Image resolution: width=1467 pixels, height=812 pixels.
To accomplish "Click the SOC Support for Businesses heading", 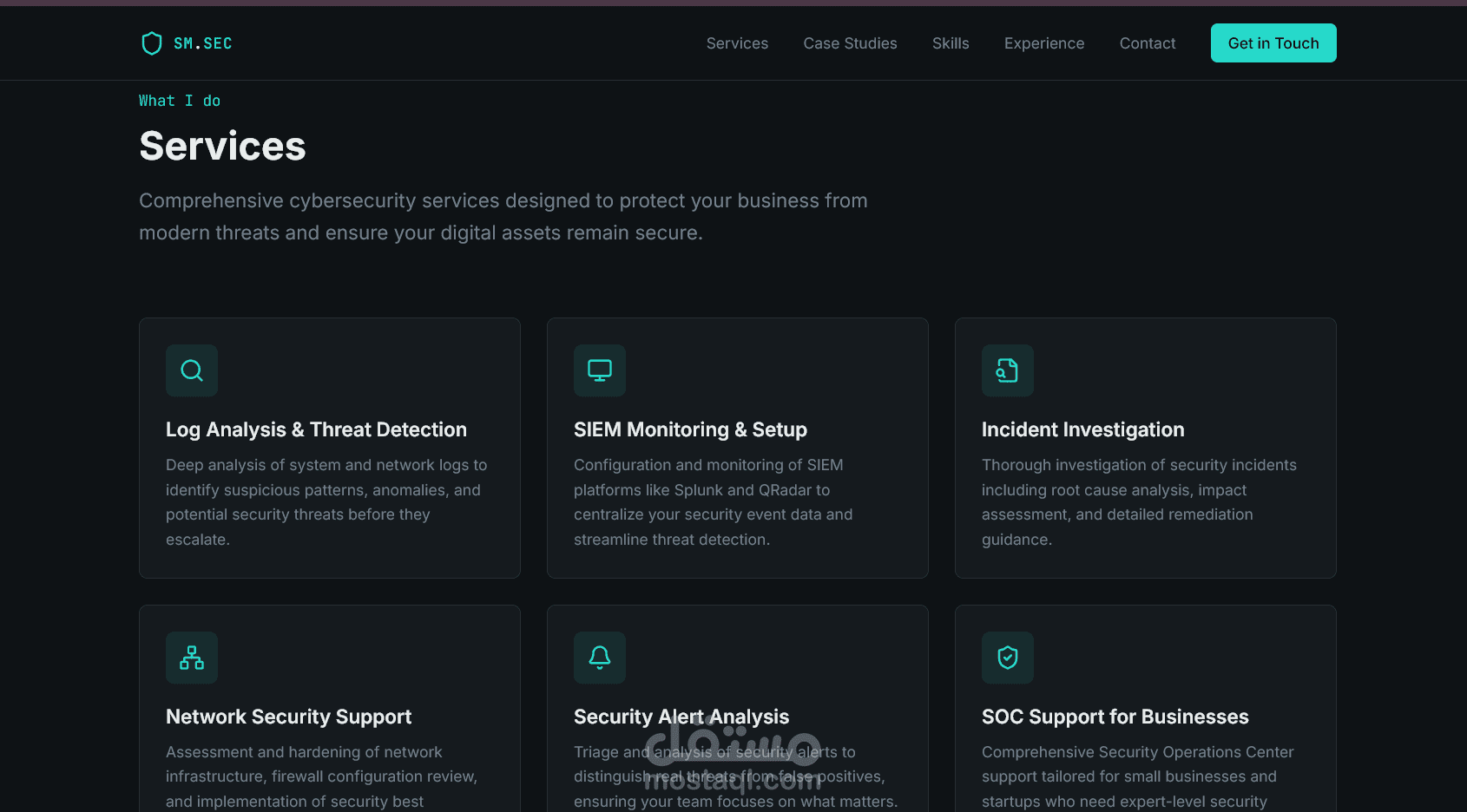I will click(1115, 717).
